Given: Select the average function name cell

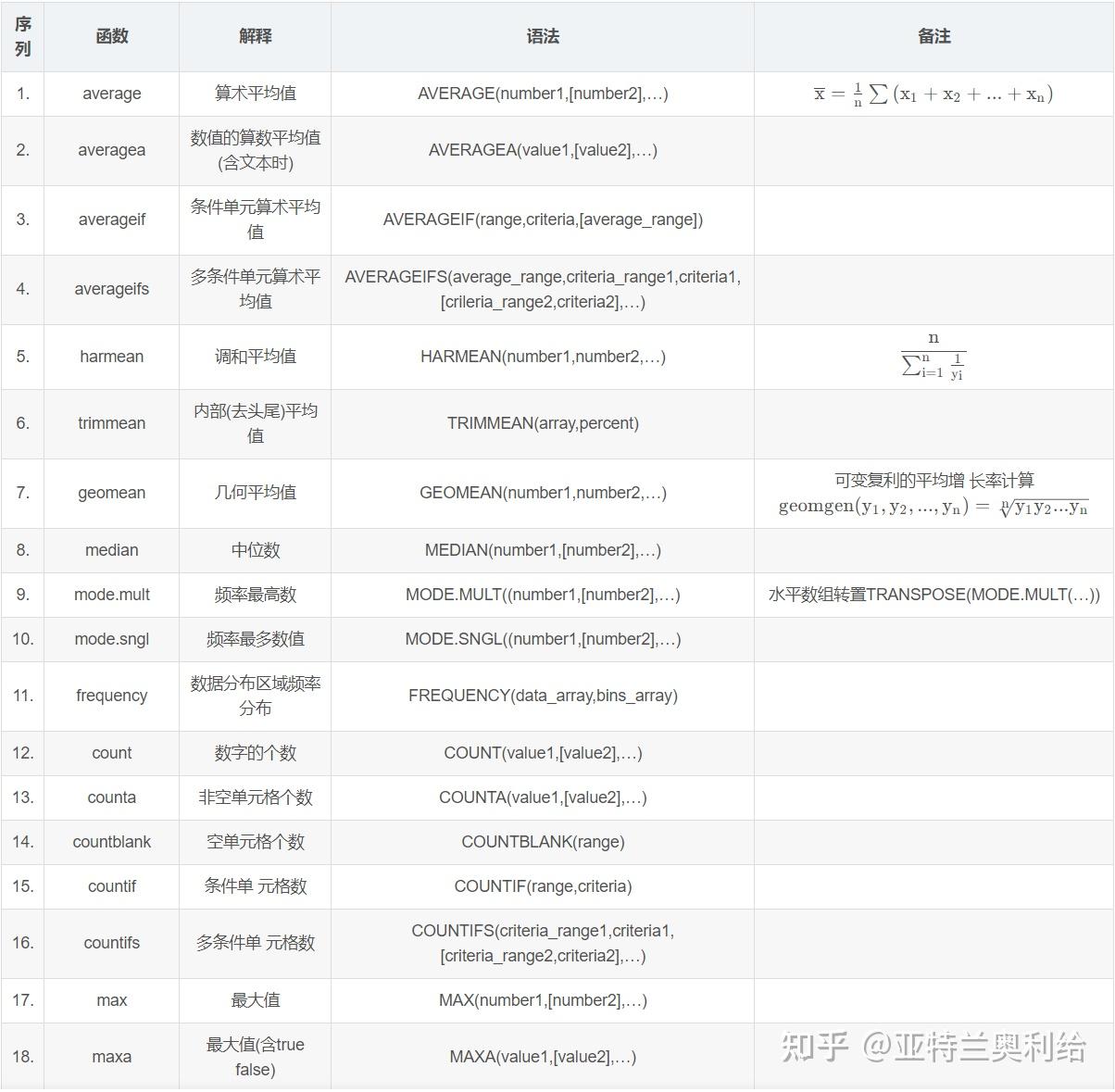Looking at the screenshot, I should (x=111, y=94).
